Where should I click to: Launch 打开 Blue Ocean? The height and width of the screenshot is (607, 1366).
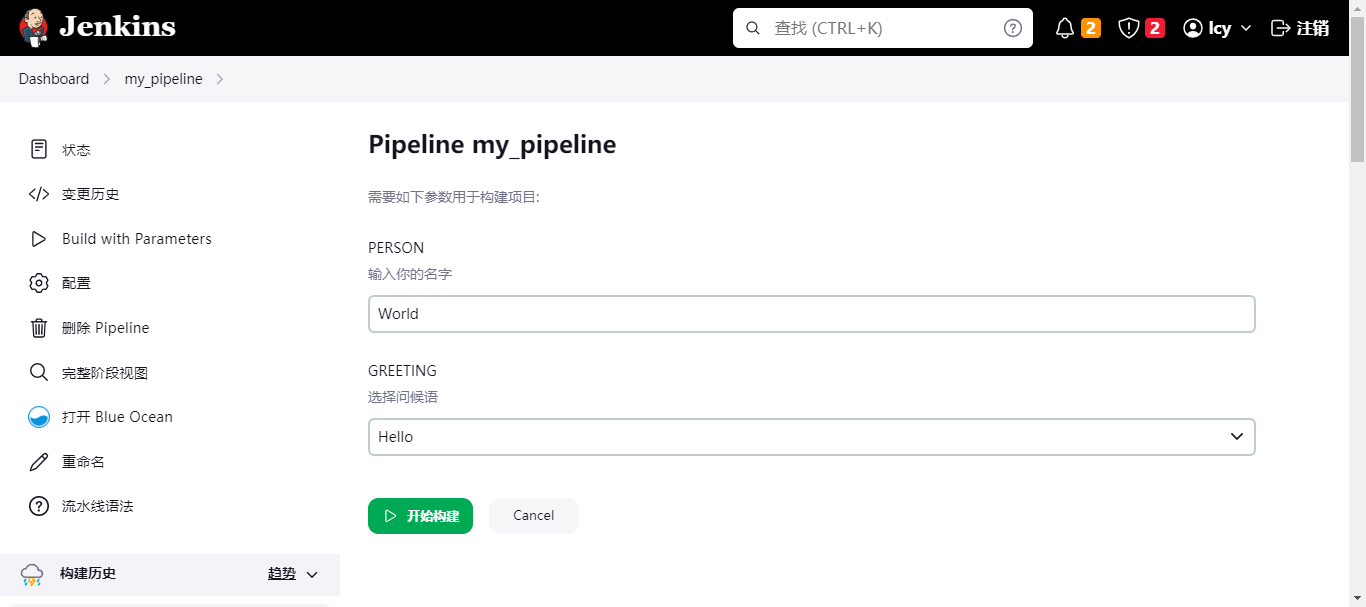[x=117, y=417]
